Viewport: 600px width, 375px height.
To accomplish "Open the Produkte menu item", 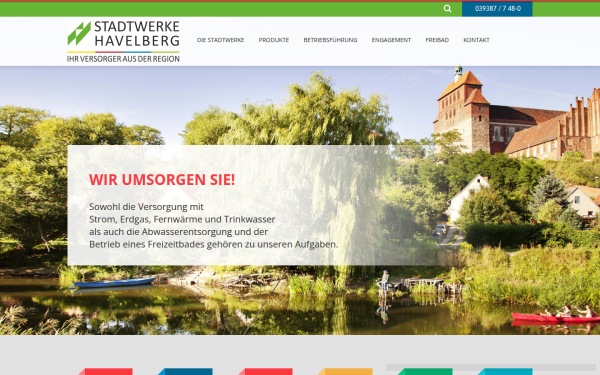I will click(274, 40).
